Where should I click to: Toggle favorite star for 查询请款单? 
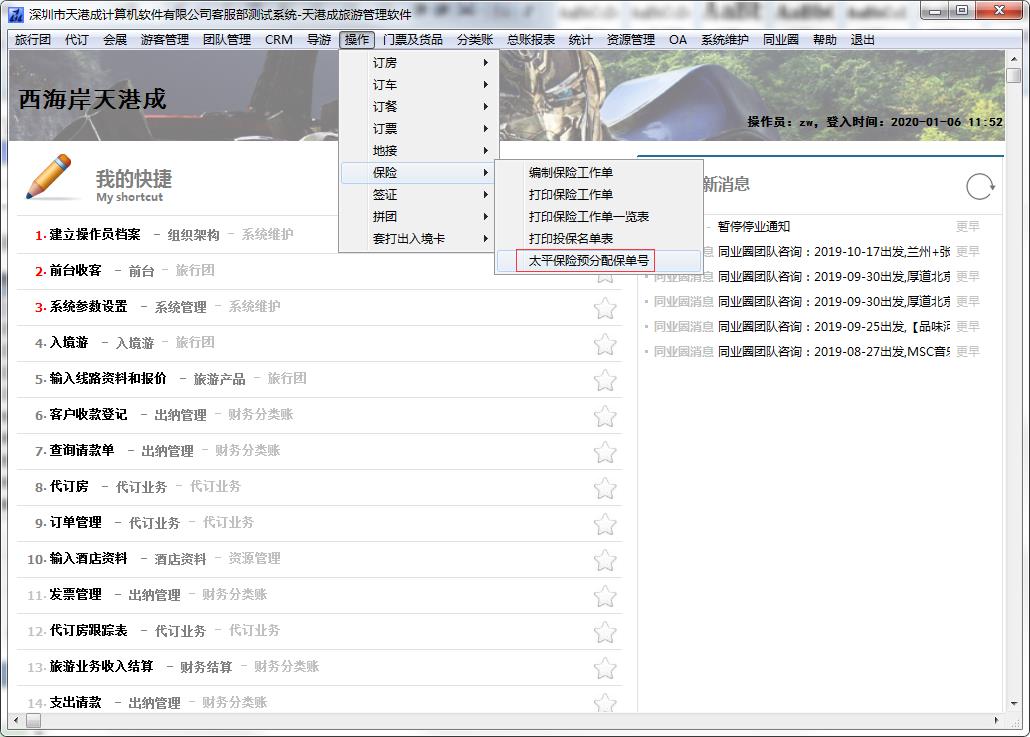[x=605, y=452]
